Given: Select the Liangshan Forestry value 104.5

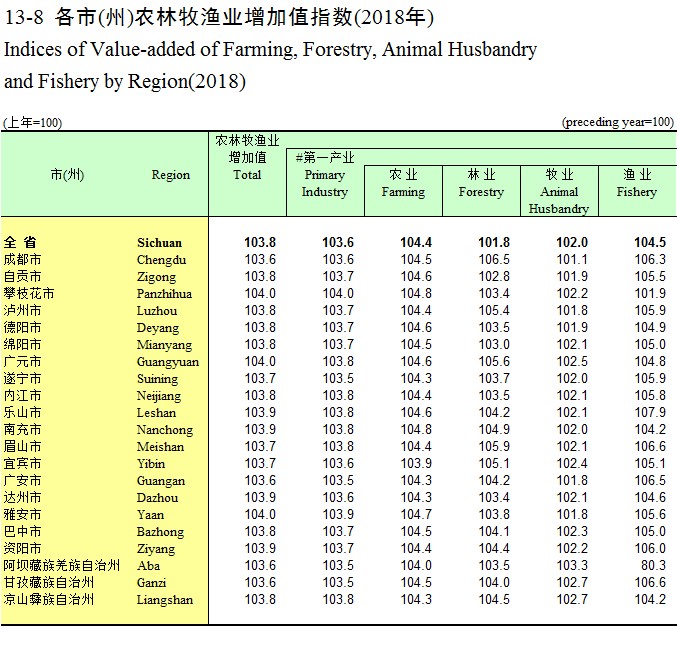Looking at the screenshot, I should tap(494, 599).
